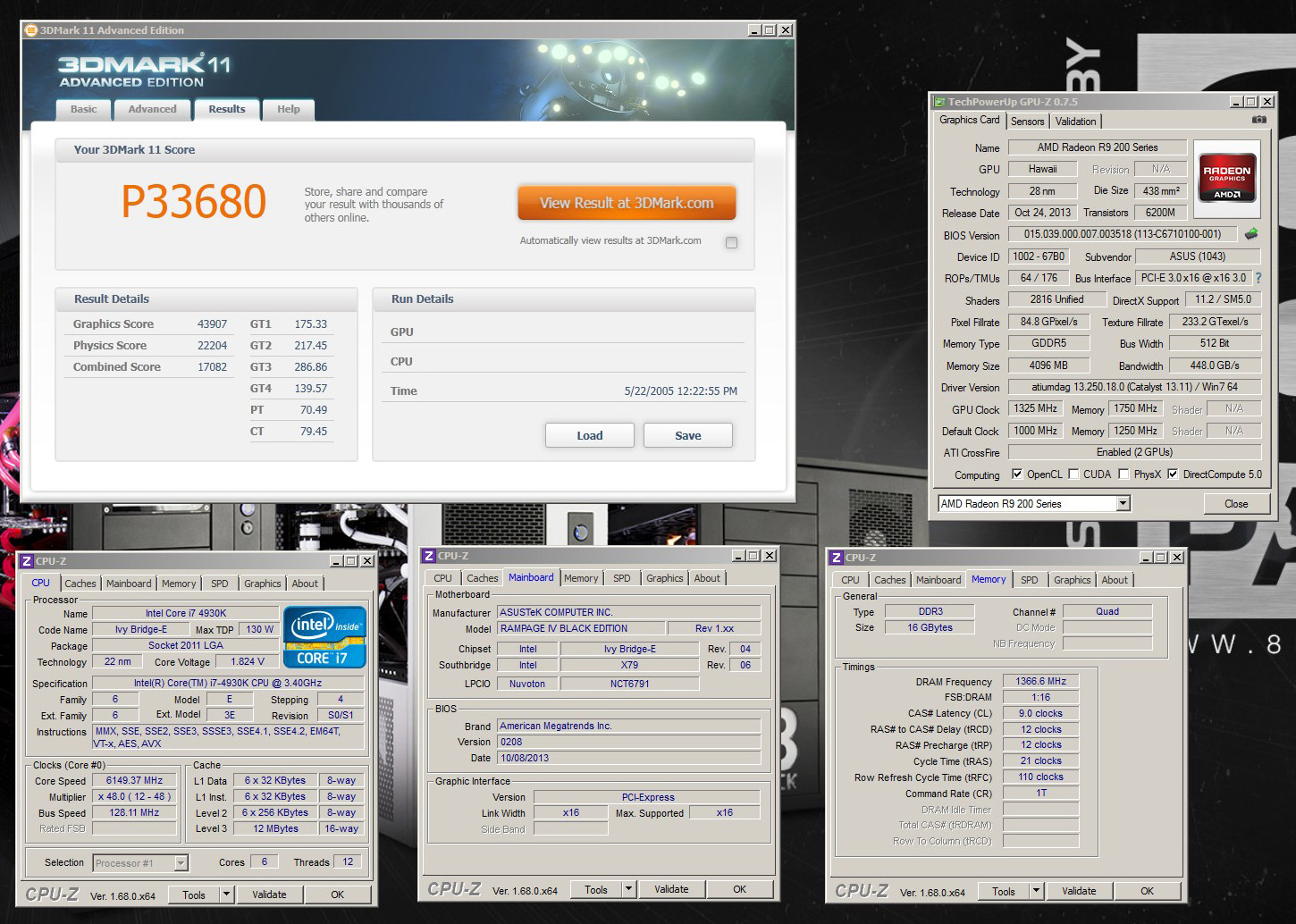Select the Results tab in 3DMark 11

pos(227,109)
